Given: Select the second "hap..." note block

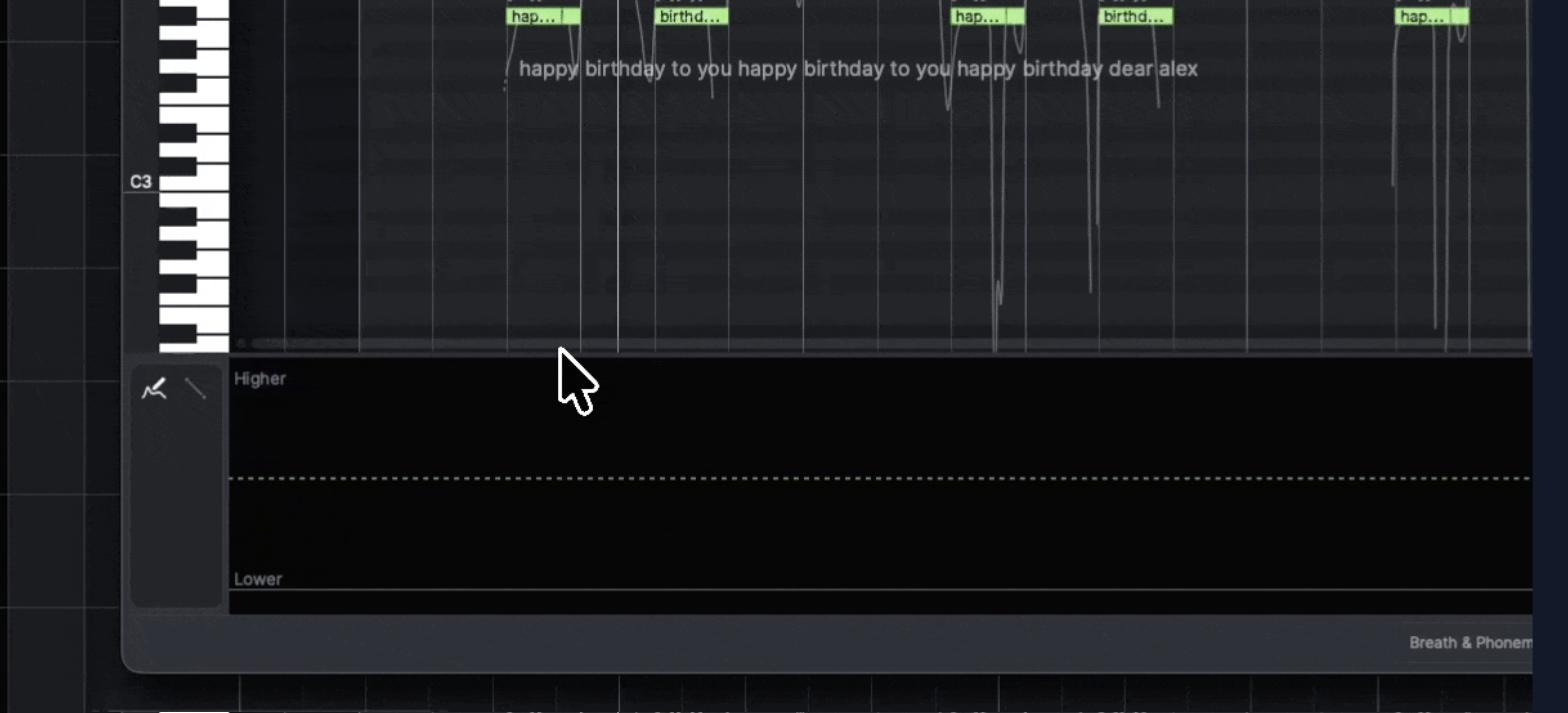Looking at the screenshot, I should coord(987,17).
